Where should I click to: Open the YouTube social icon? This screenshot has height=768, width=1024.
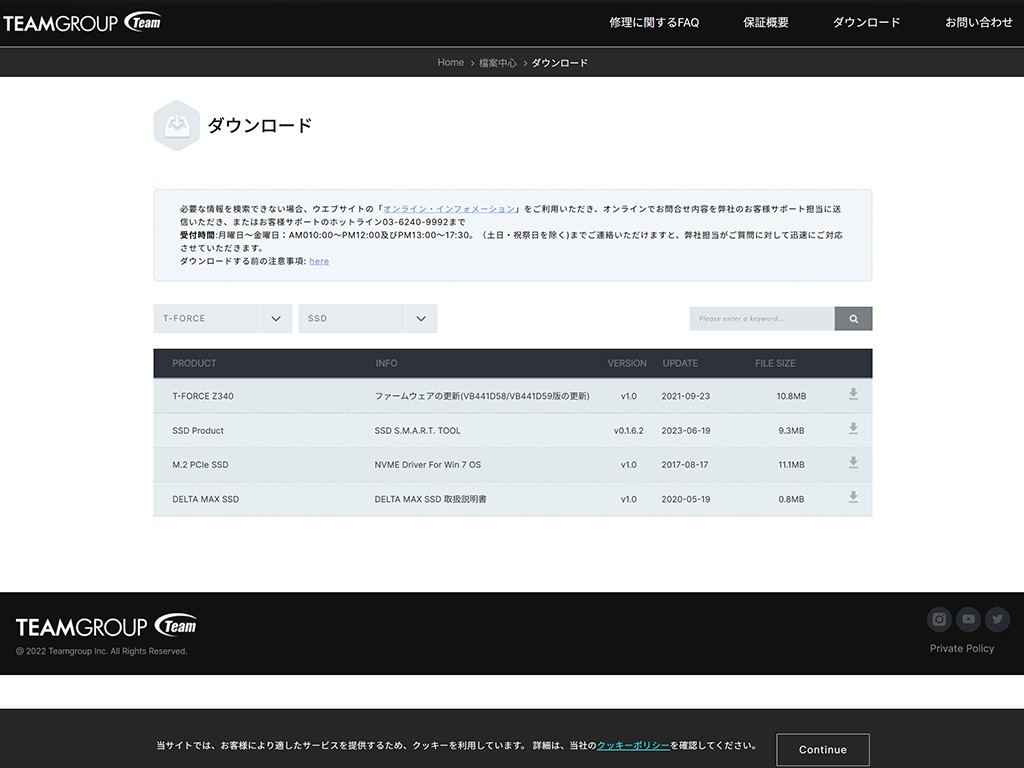(x=968, y=619)
